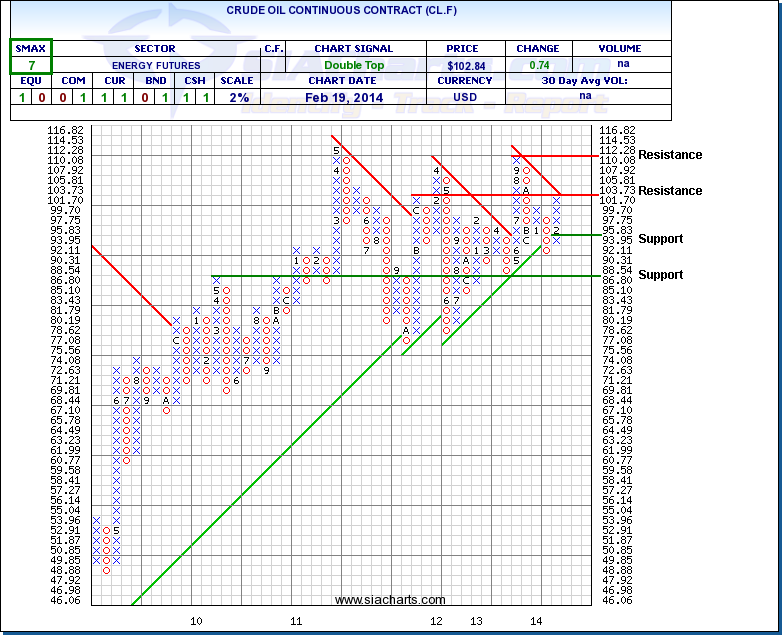Image resolution: width=782 pixels, height=635 pixels.
Task: Click the Support label near 93.95
Action: click(x=661, y=239)
